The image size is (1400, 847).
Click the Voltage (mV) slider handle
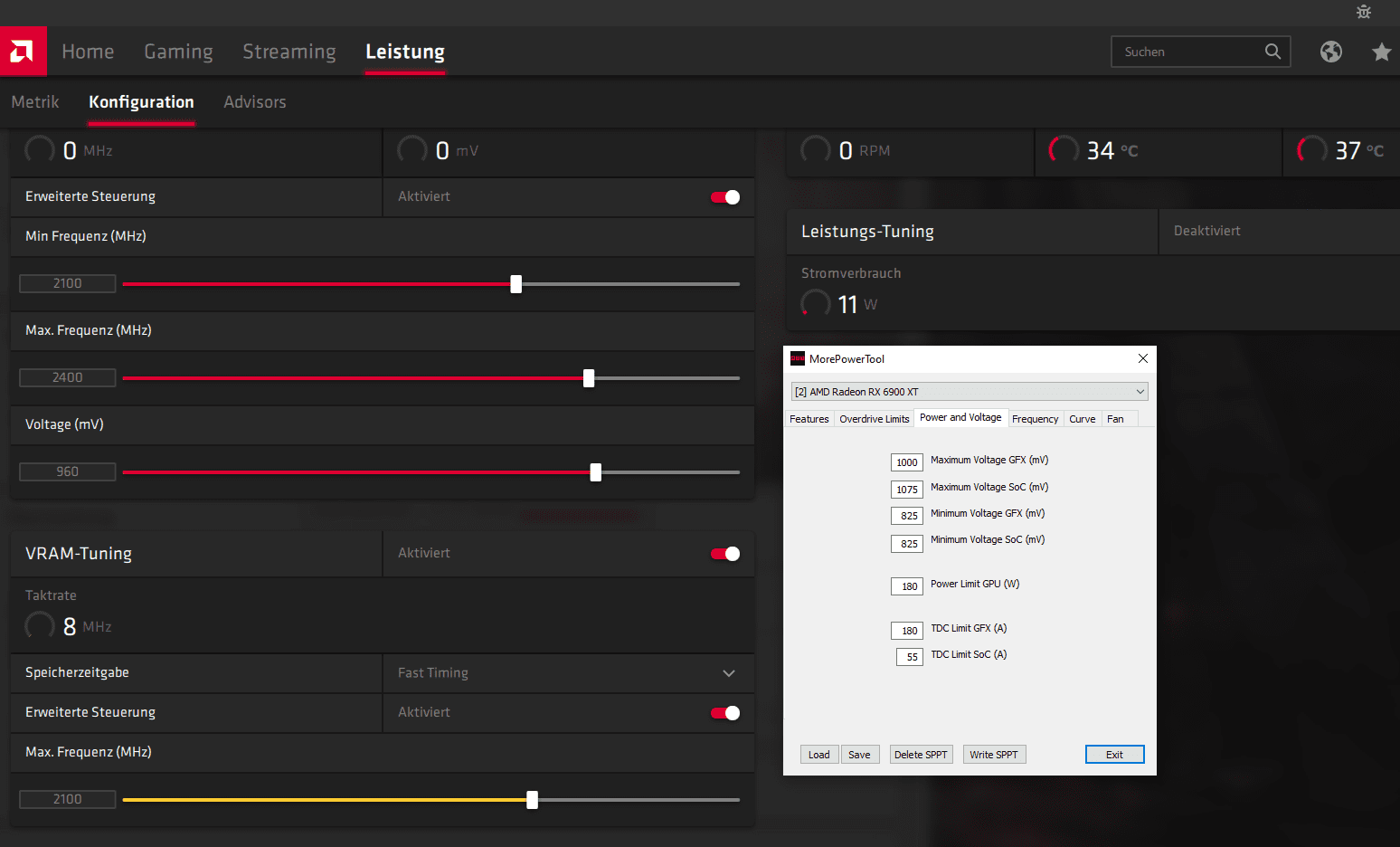point(595,472)
